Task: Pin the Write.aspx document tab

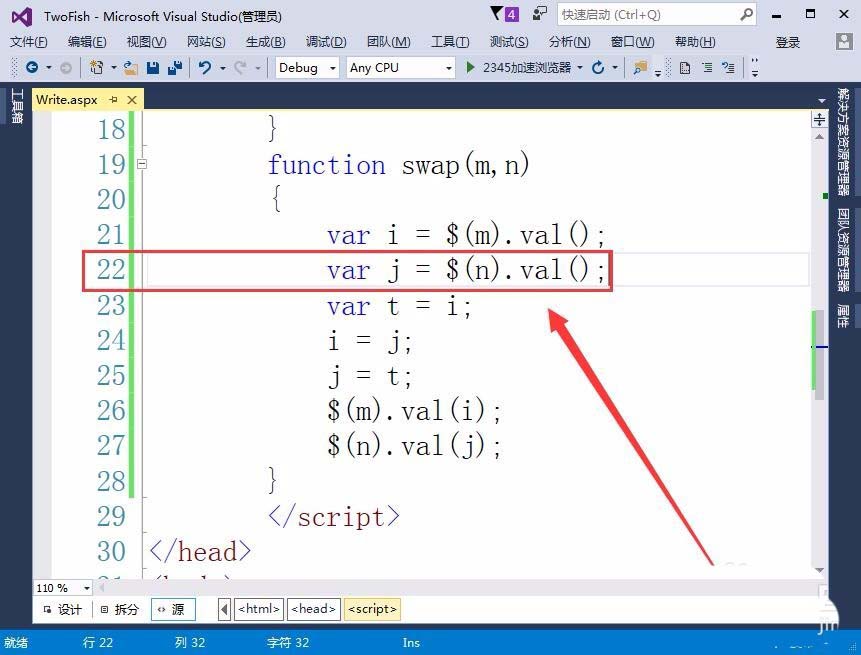Action: 113,99
